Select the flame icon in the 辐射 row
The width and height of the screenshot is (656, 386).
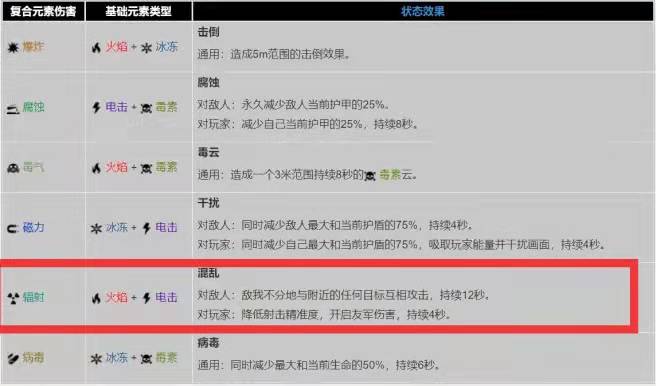[x=97, y=298]
